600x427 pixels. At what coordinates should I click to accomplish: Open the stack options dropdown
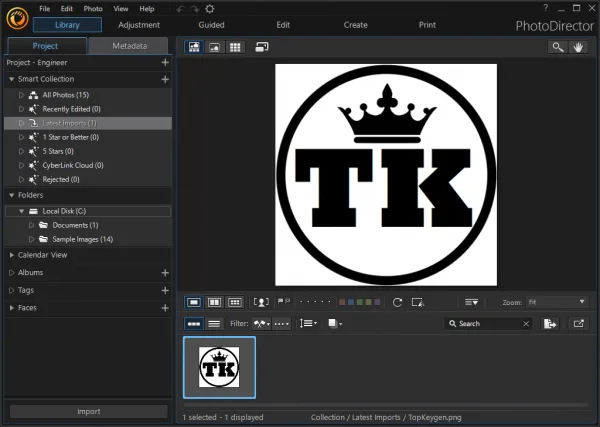pyautogui.click(x=335, y=324)
